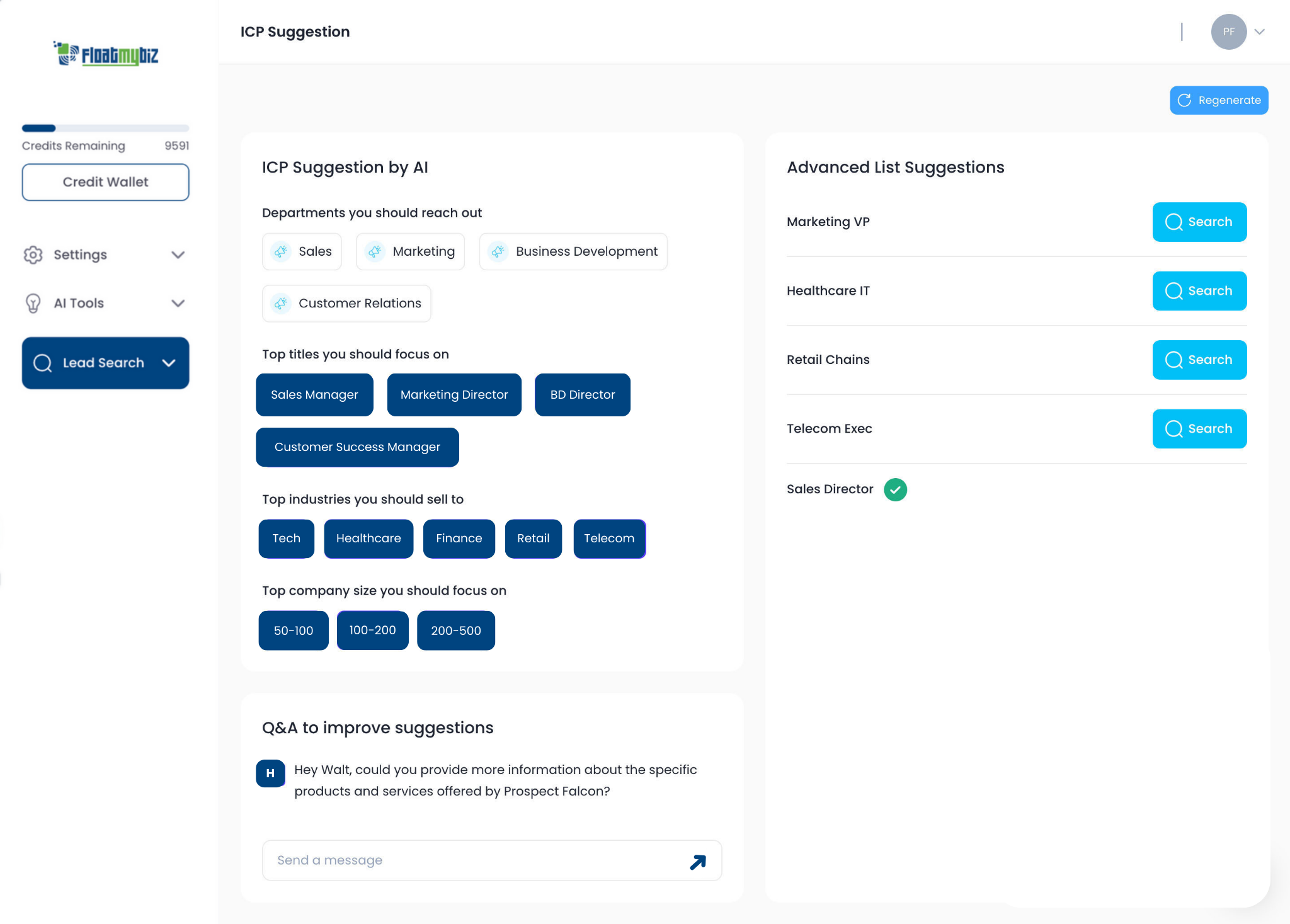The width and height of the screenshot is (1290, 924).
Task: Toggle the Healthcare industry chip
Action: click(x=368, y=539)
